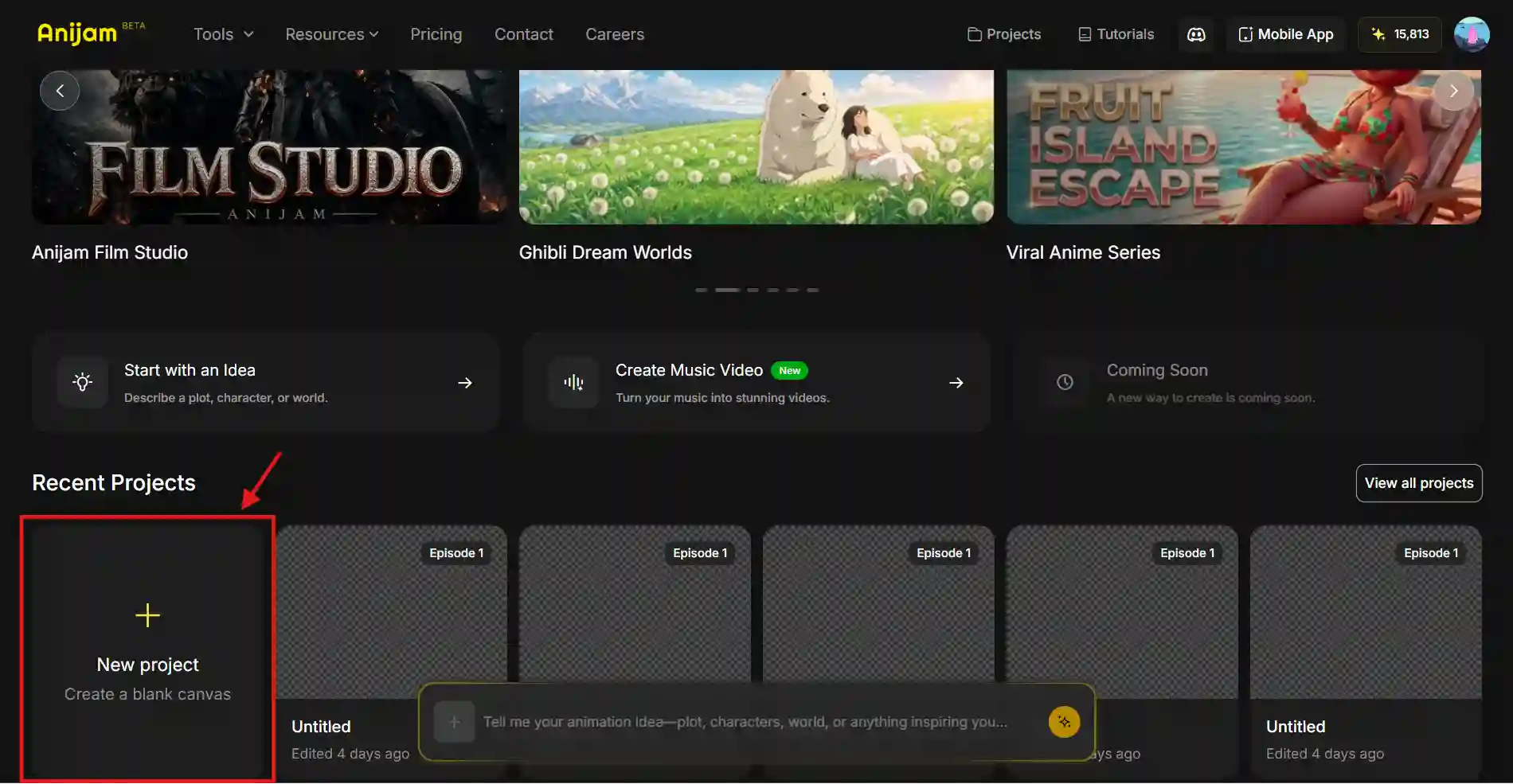Advance the carousel with the next arrow

pos(1453,91)
